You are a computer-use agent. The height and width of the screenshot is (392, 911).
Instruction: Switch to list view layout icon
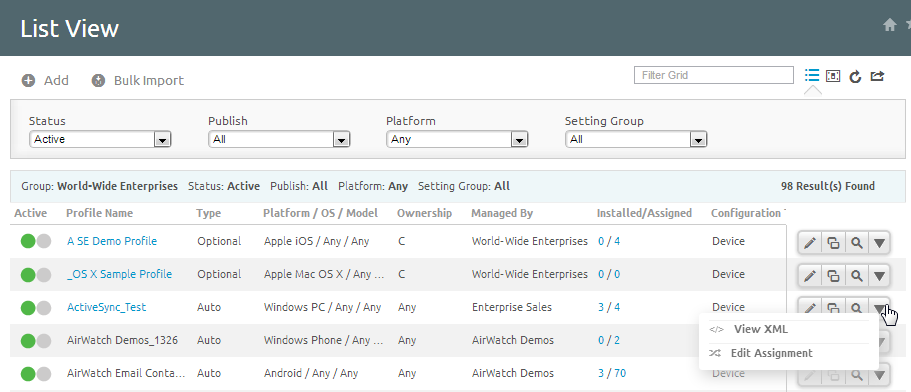pyautogui.click(x=812, y=75)
